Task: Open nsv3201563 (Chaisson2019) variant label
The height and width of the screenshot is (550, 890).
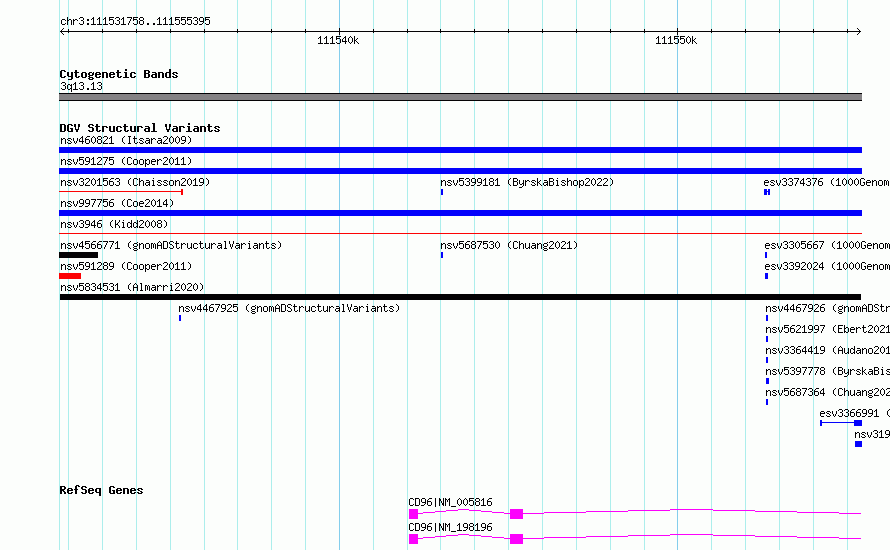Action: pos(135,182)
